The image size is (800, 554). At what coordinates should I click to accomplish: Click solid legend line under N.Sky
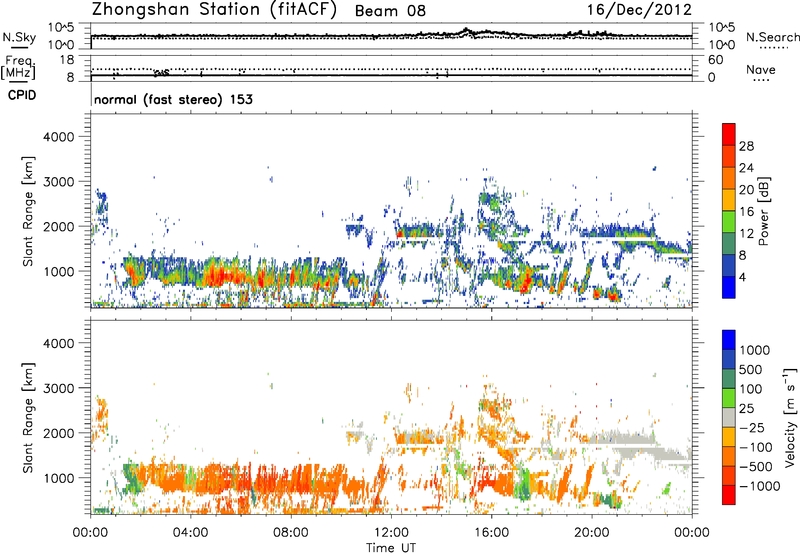[x=19, y=48]
